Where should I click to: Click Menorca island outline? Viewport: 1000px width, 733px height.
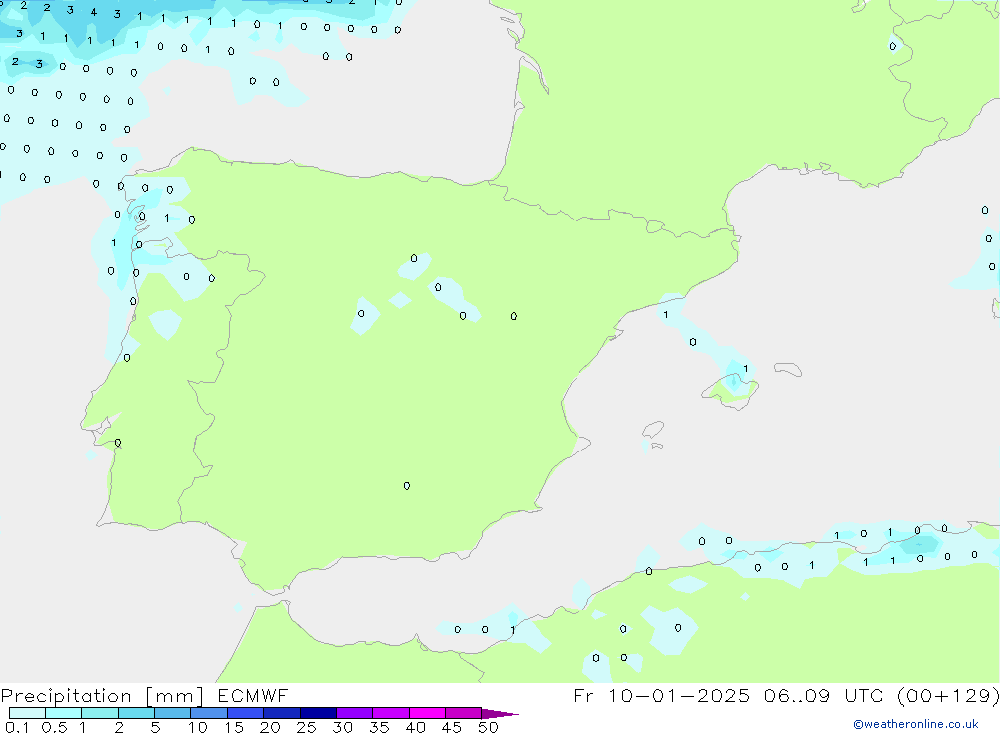(x=787, y=369)
